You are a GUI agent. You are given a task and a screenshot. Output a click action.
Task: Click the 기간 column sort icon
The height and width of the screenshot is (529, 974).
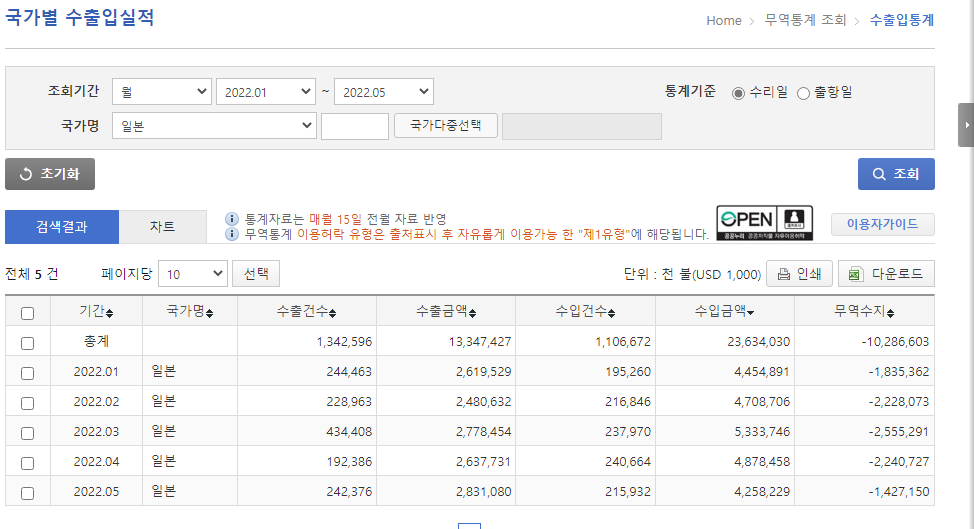(x=110, y=313)
